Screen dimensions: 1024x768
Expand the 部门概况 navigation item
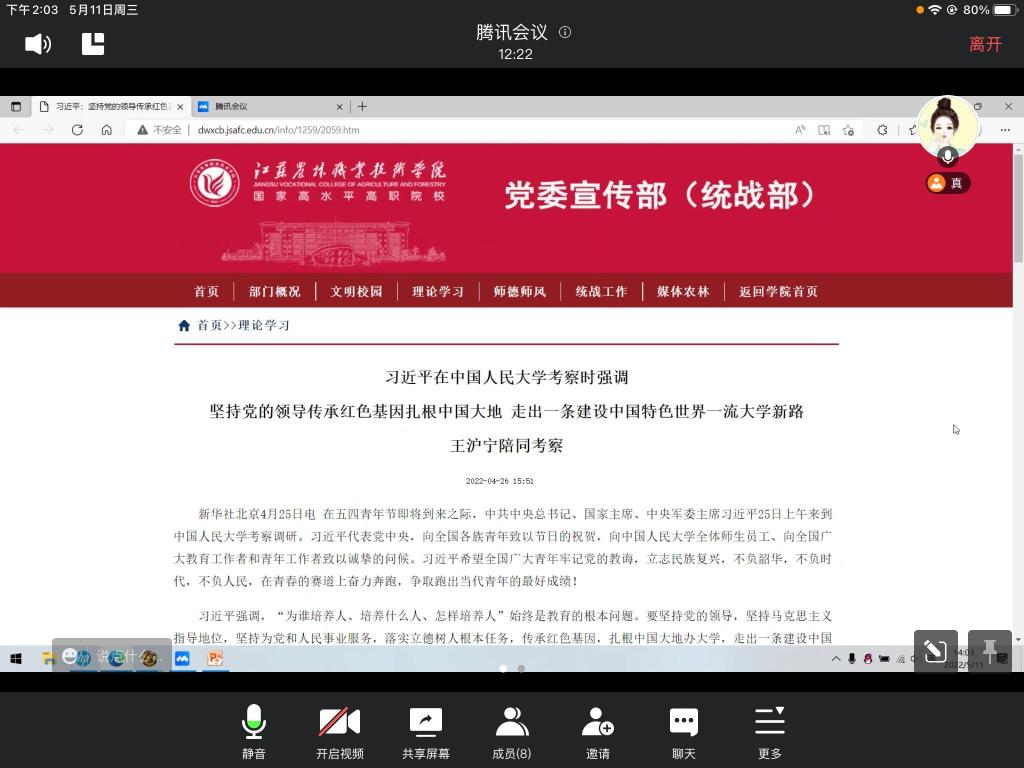click(x=275, y=292)
